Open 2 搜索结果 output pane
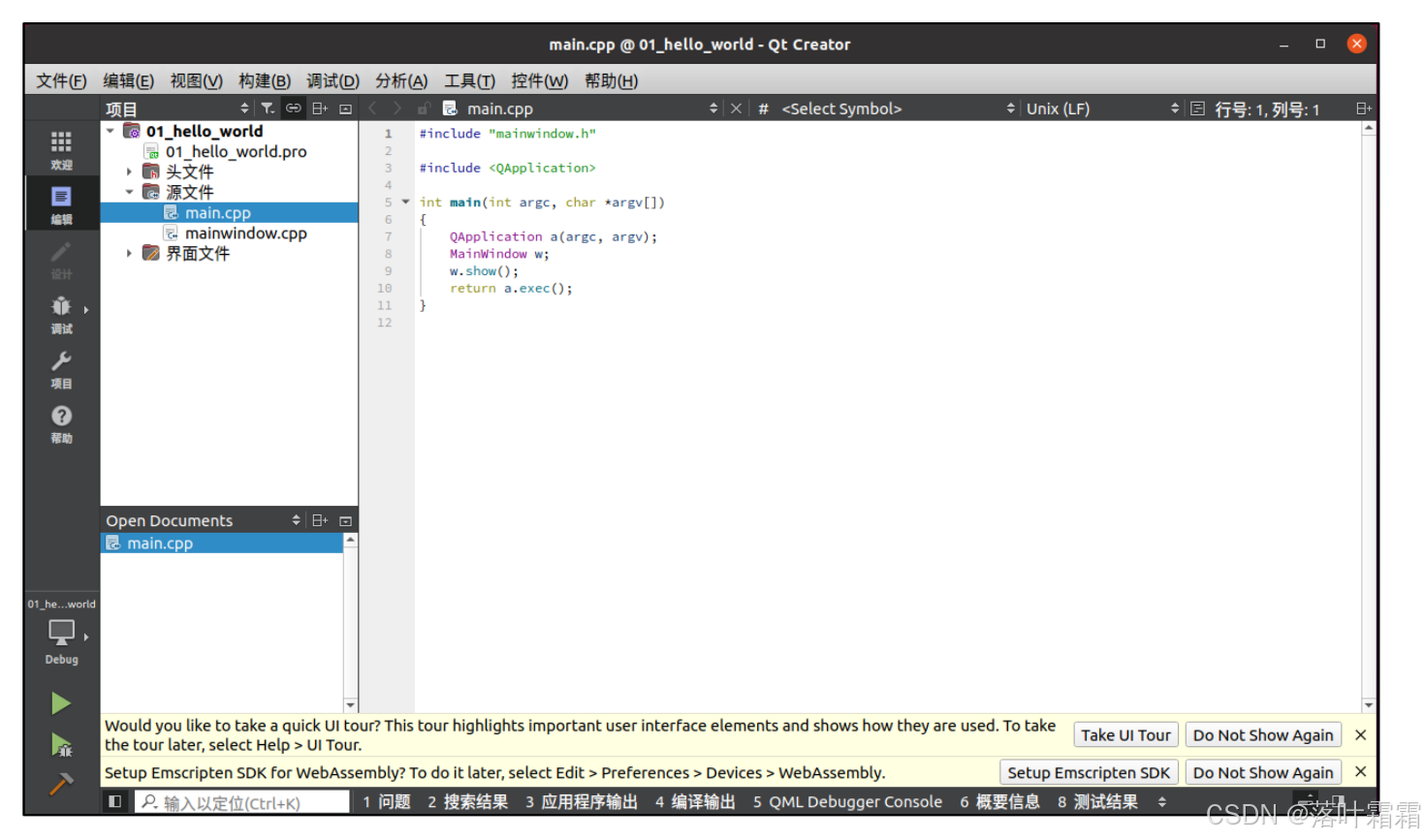The image size is (1425, 840). 467,801
